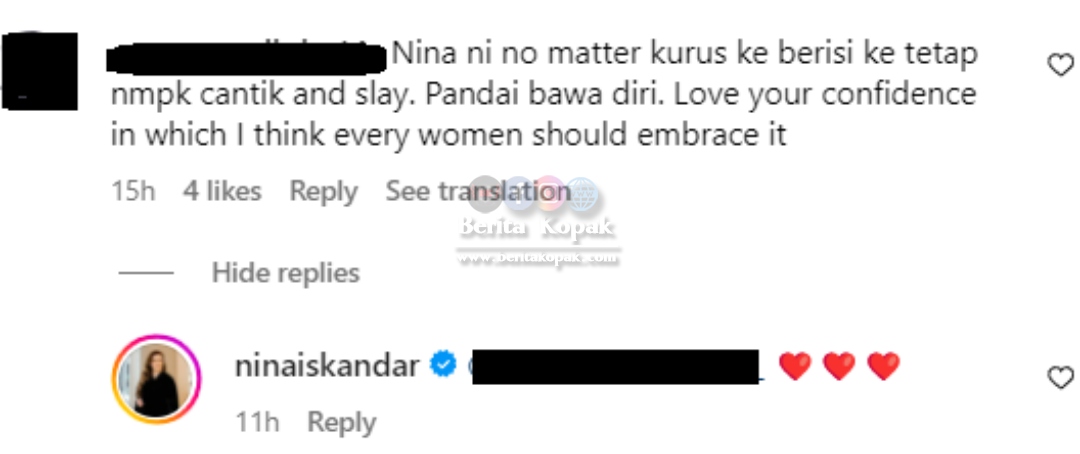Click the three red heart emojis

pos(839,366)
